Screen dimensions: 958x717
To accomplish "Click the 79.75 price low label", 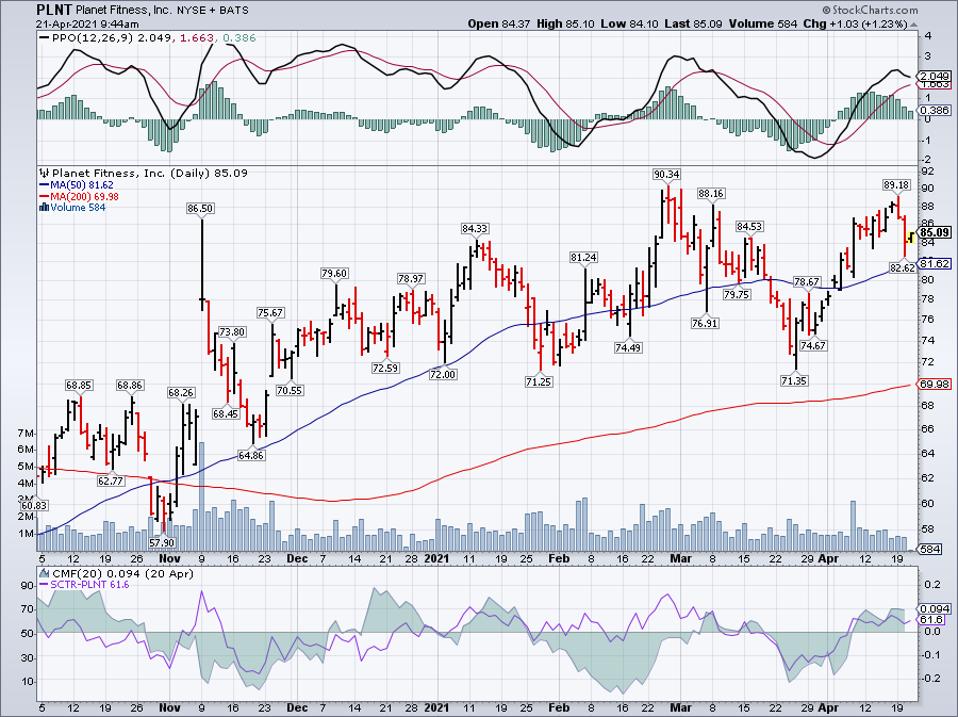I will [x=737, y=294].
